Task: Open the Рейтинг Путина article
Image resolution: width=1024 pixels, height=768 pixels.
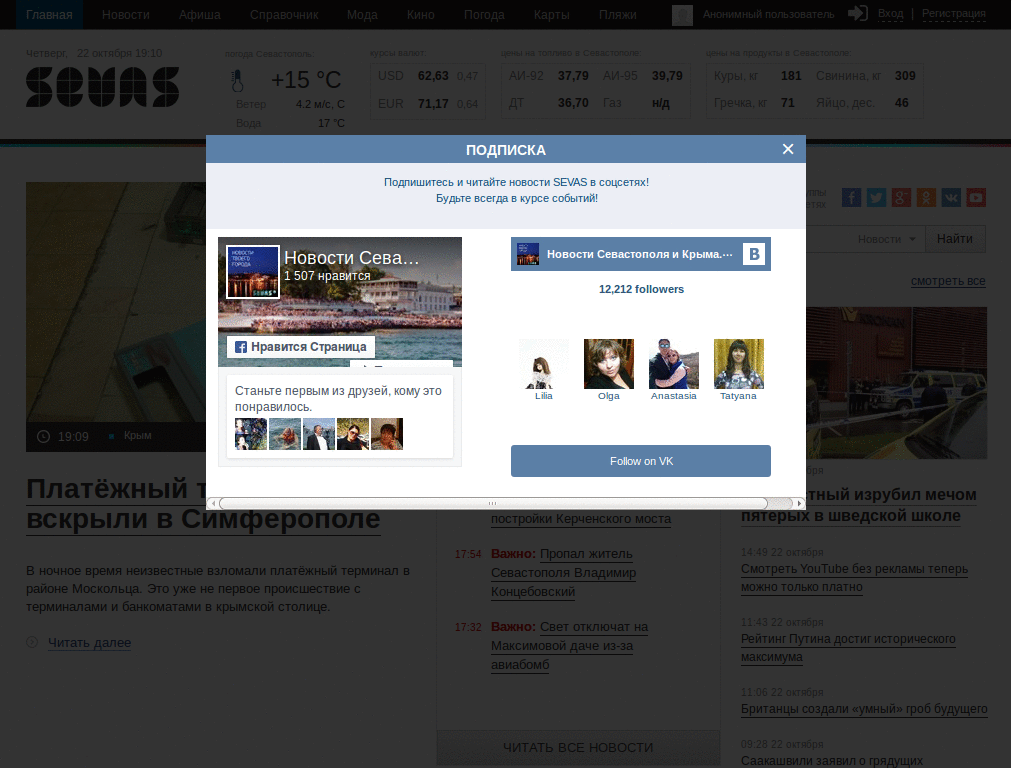Action: click(x=848, y=647)
